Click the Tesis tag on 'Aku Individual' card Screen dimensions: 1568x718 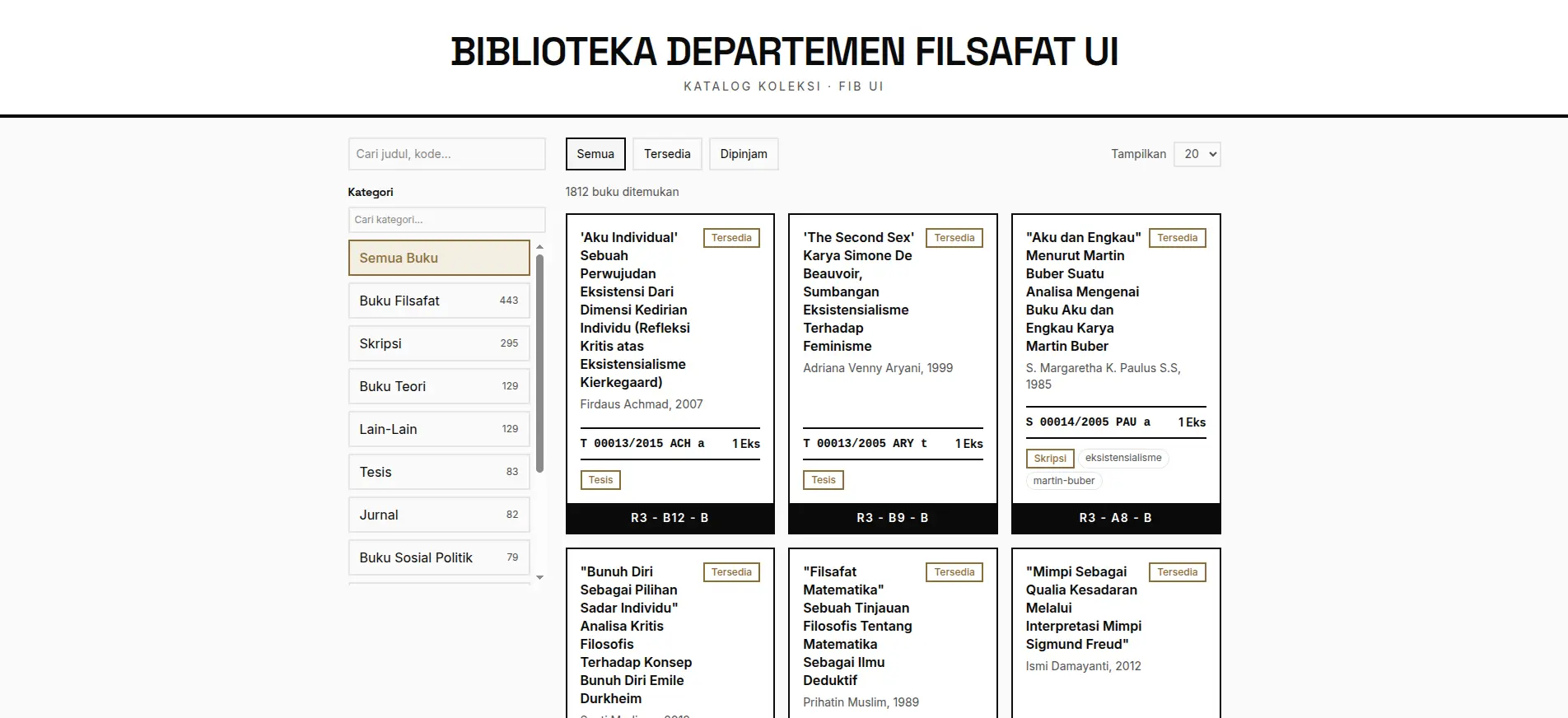[x=600, y=480]
